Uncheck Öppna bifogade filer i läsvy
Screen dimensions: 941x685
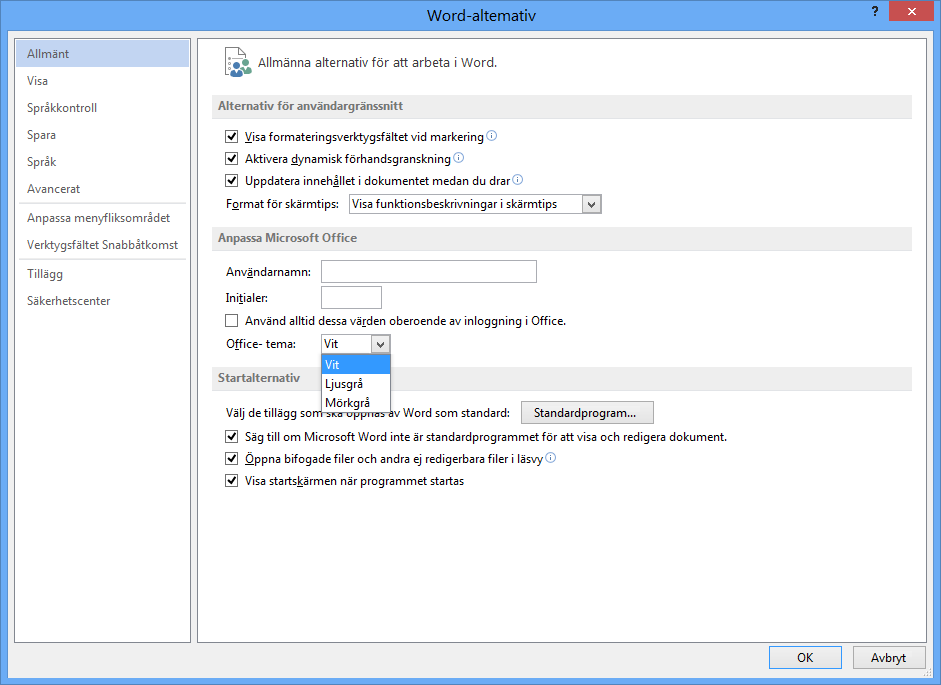[x=232, y=459]
